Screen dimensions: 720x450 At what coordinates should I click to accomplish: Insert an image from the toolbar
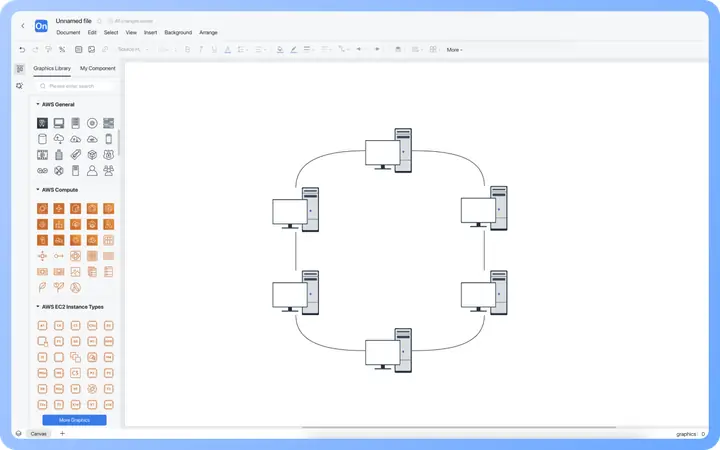point(92,50)
